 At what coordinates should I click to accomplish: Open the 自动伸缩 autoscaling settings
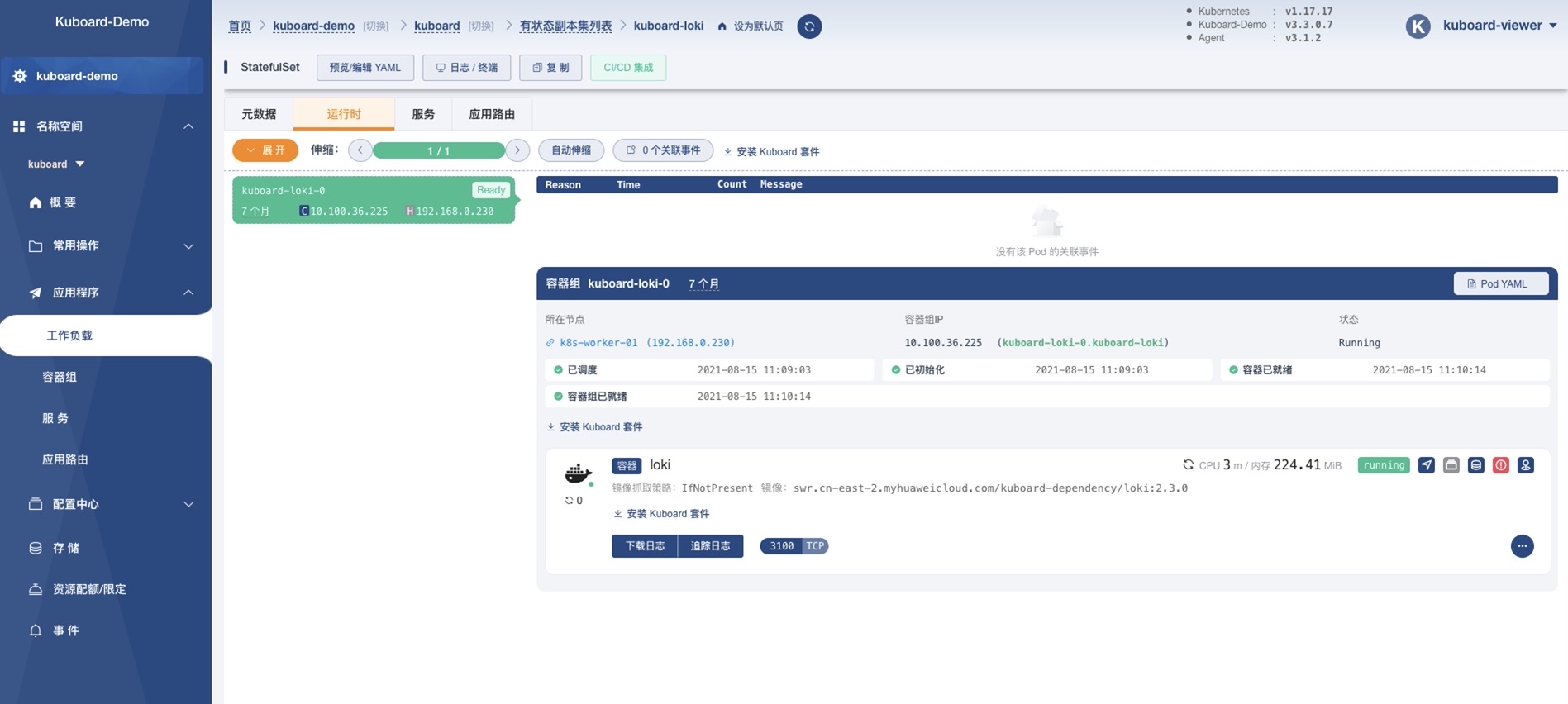pyautogui.click(x=571, y=150)
